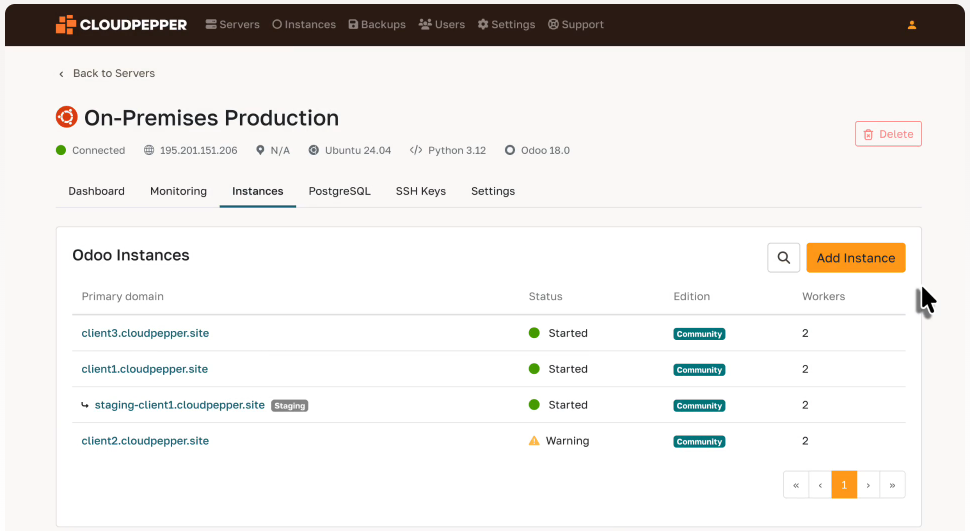Click the globe icon beside IP address
This screenshot has height=531, width=970.
150,151
